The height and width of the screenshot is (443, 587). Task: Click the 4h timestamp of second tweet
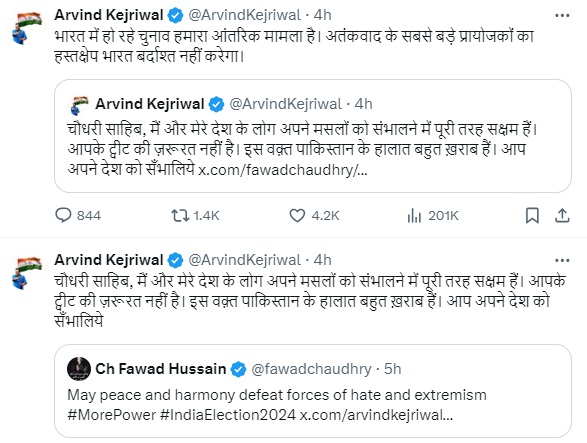(x=322, y=260)
